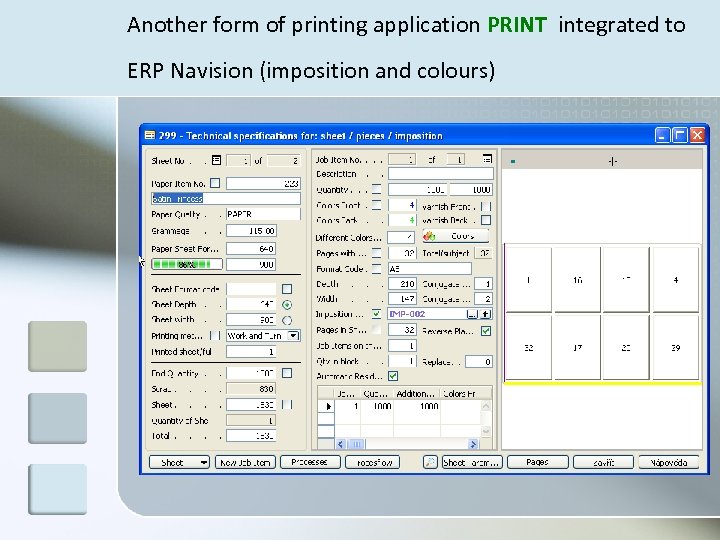Click the Description input field
This screenshot has height=540, width=720.
441,174
